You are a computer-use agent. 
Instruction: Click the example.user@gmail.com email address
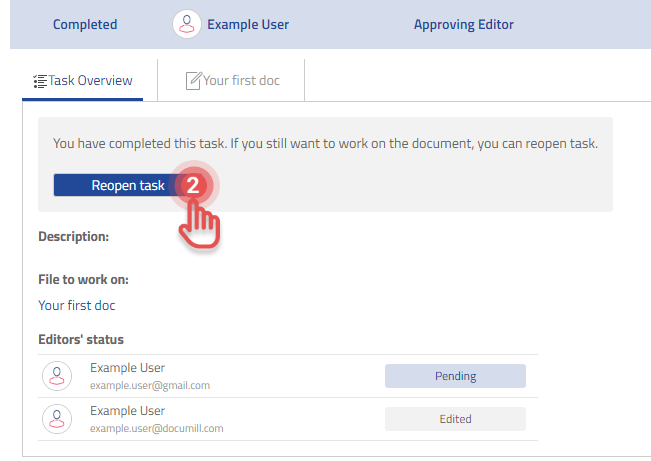point(149,385)
